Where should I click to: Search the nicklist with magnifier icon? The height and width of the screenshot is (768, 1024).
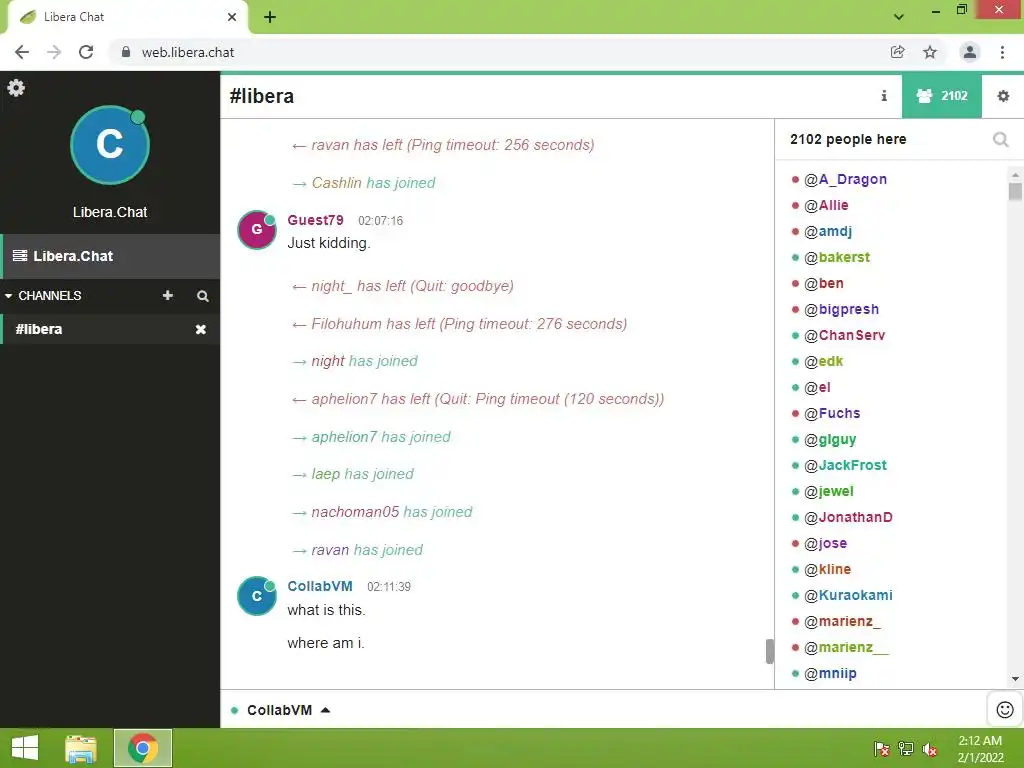pyautogui.click(x=1000, y=139)
